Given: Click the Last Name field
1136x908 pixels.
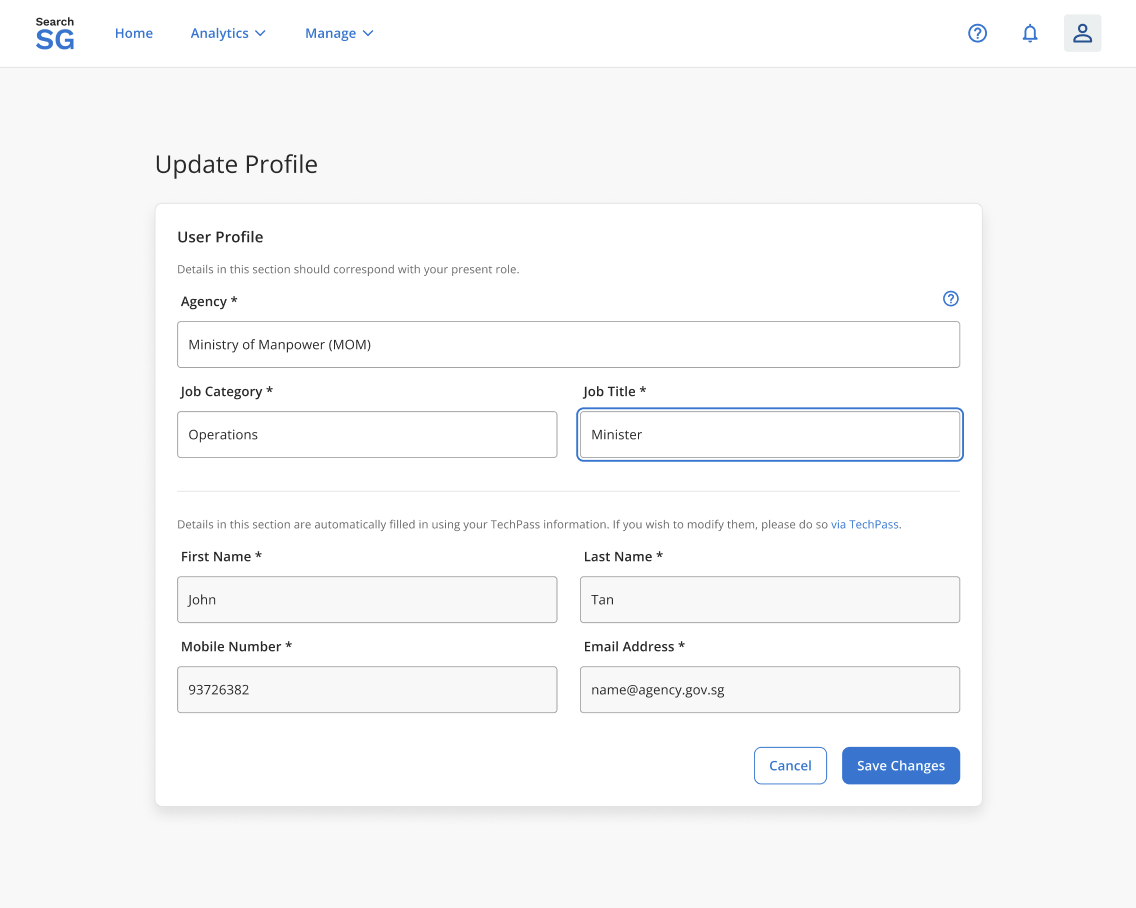Looking at the screenshot, I should pyautogui.click(x=769, y=599).
